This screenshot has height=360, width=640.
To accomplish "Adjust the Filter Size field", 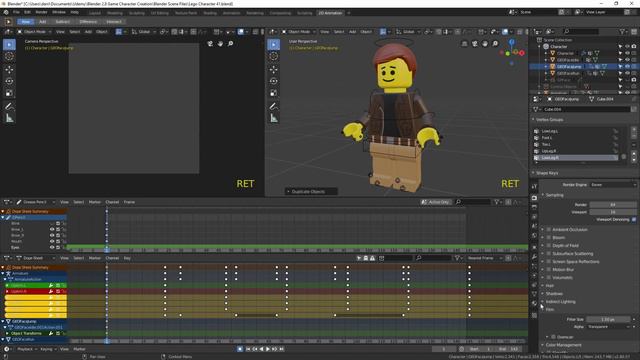I will pyautogui.click(x=608, y=319).
